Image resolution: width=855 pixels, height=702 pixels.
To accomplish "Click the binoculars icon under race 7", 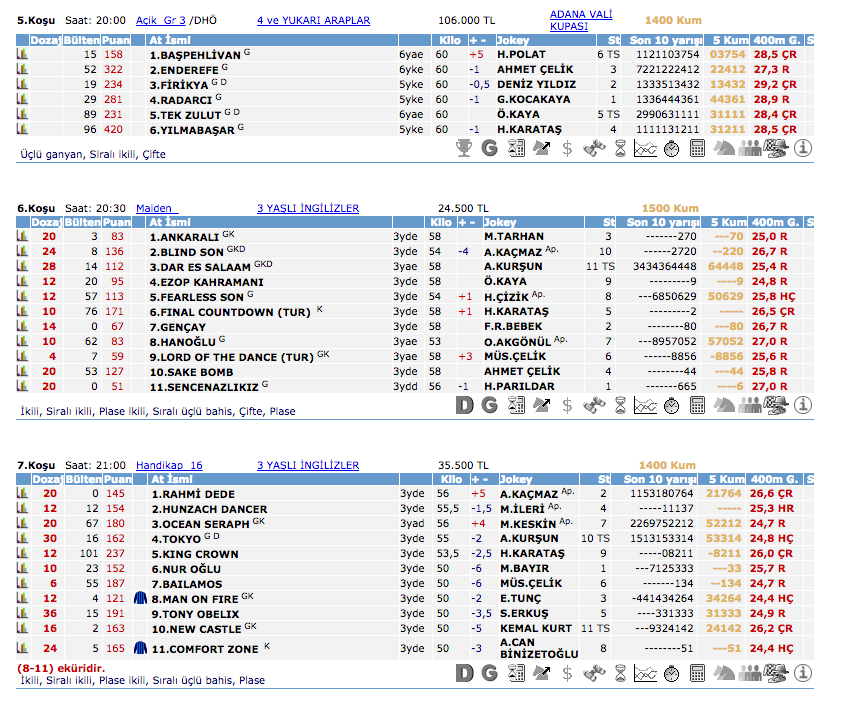I will pos(594,674).
